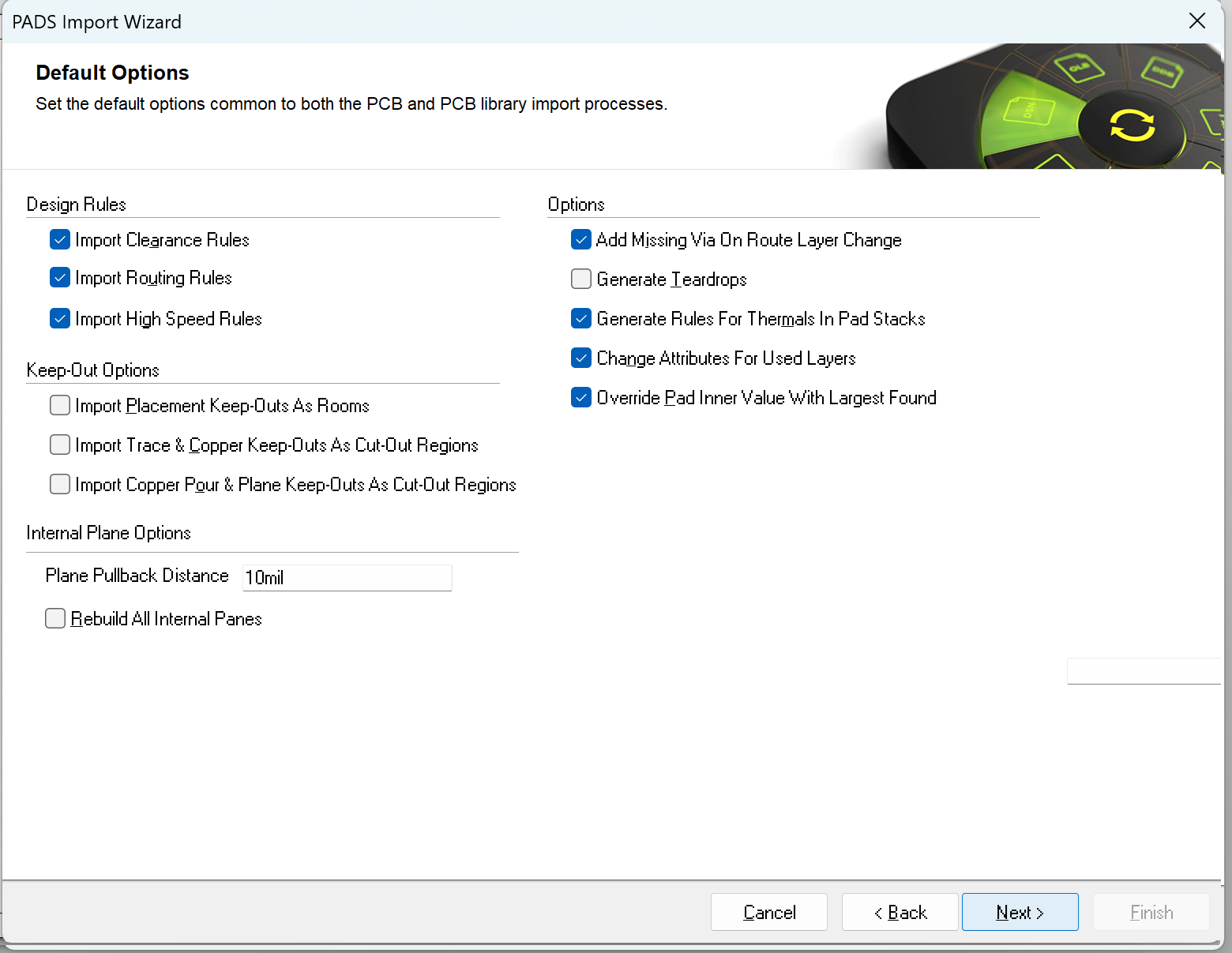The width and height of the screenshot is (1232, 953).
Task: Enable Copper Pour & Plane Keep-Outs option
Action: point(60,484)
